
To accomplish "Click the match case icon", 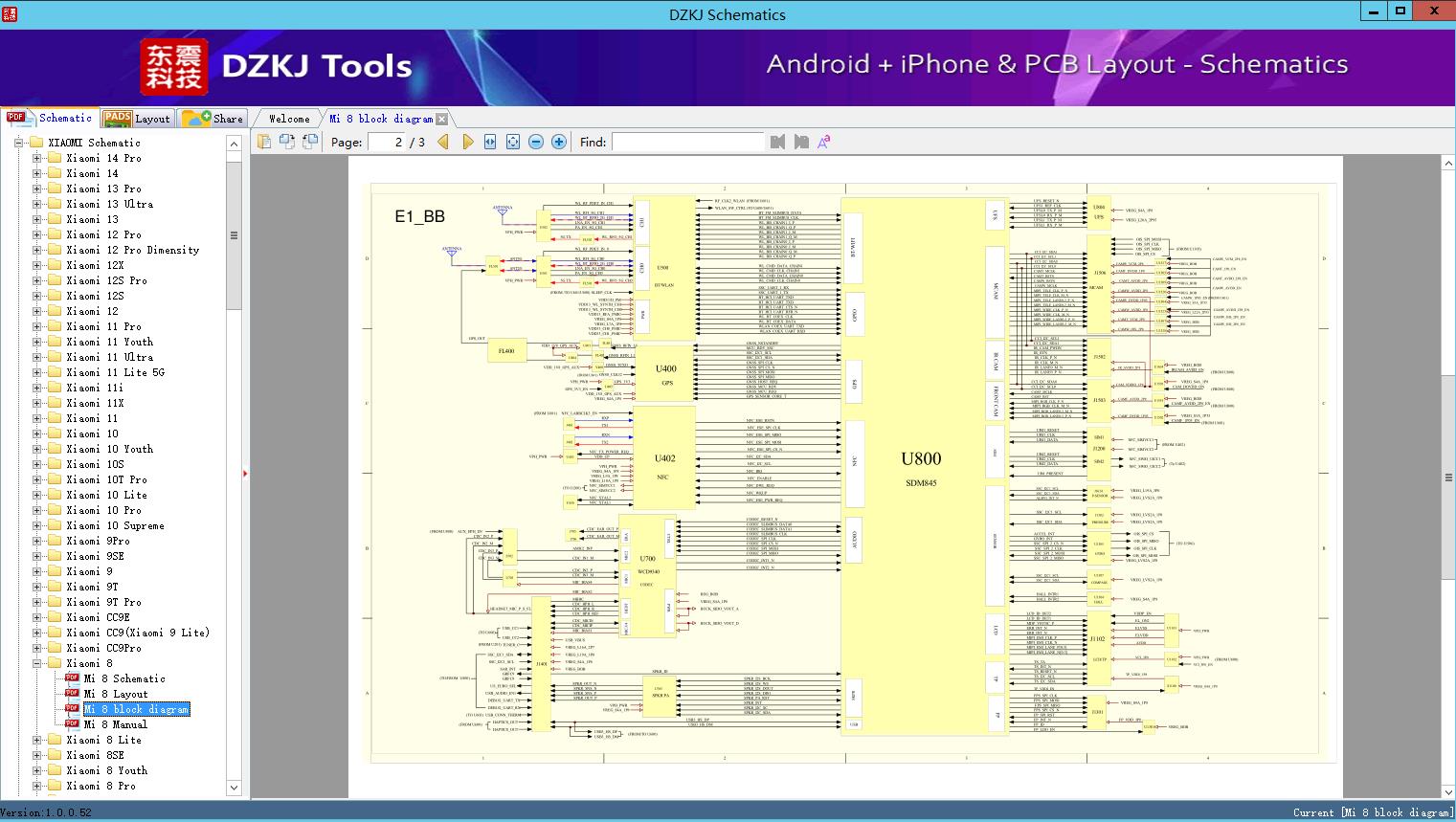I will pos(823,142).
